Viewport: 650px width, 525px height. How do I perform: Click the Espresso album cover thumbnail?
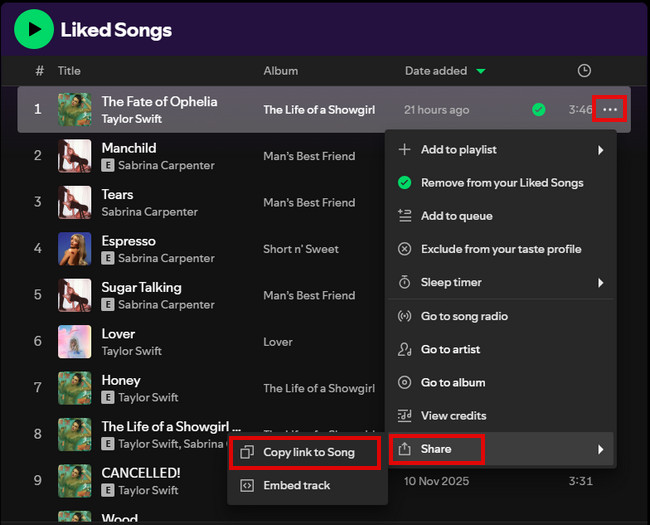click(x=75, y=249)
